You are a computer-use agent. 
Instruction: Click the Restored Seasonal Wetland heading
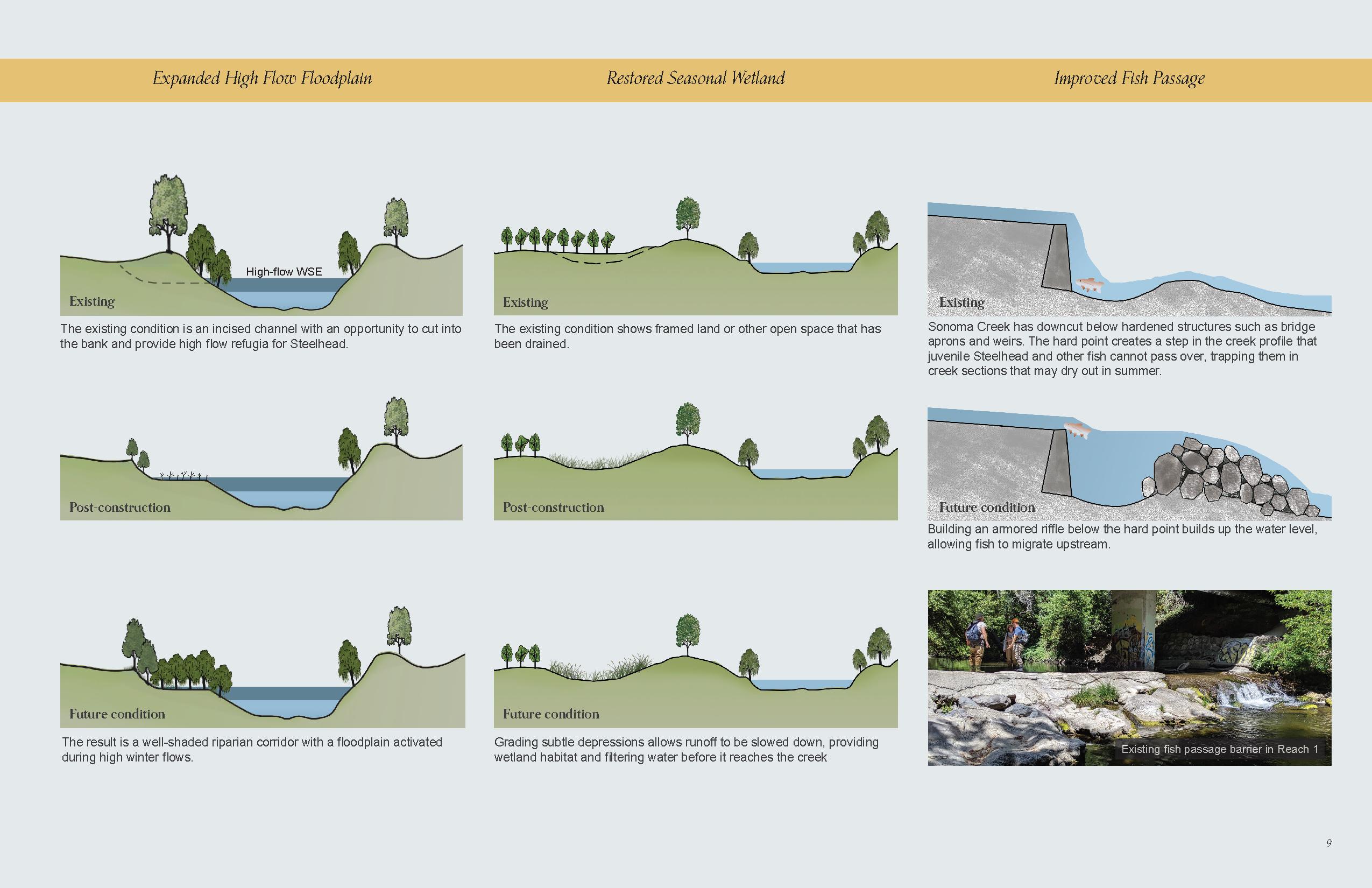[x=695, y=79]
